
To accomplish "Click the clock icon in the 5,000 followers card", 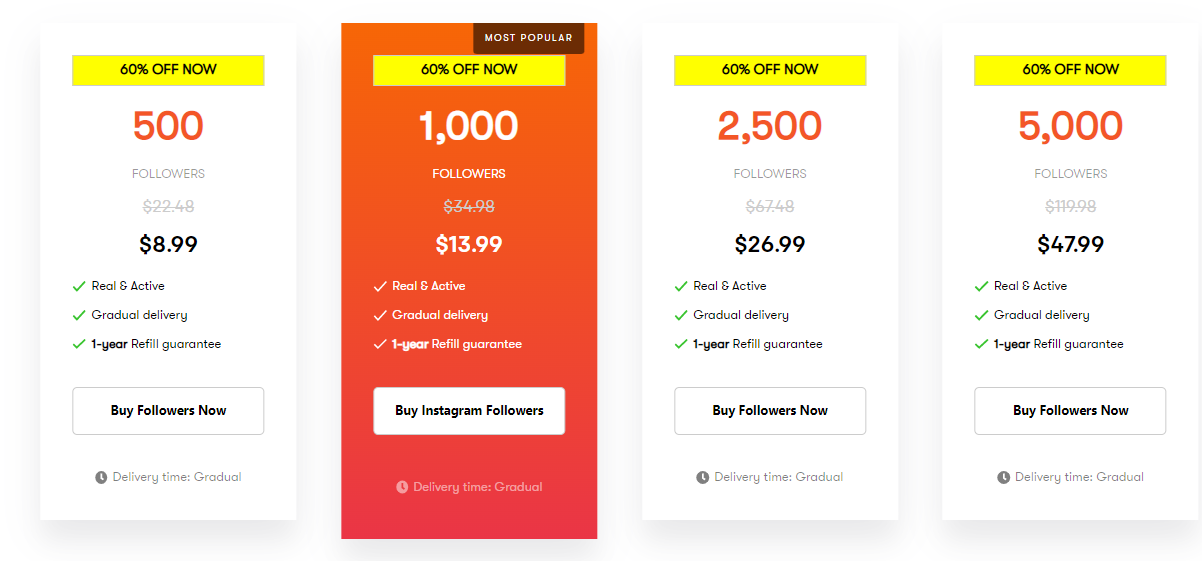I will point(1003,477).
